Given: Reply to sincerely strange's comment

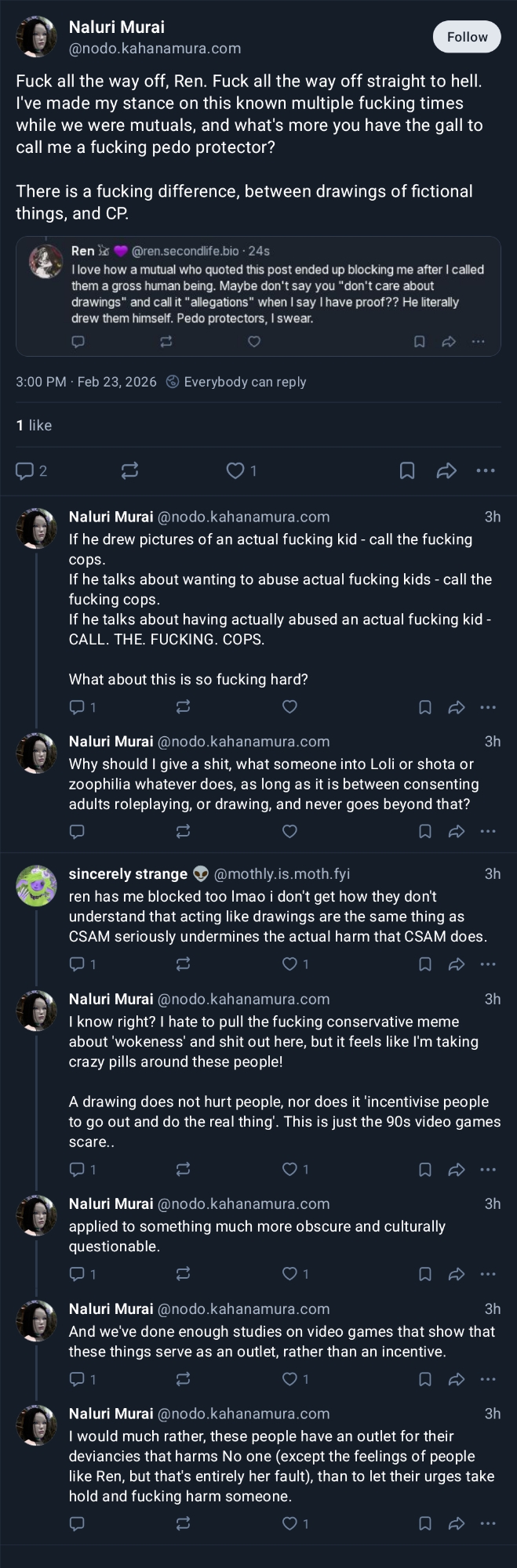Looking at the screenshot, I should click(77, 964).
